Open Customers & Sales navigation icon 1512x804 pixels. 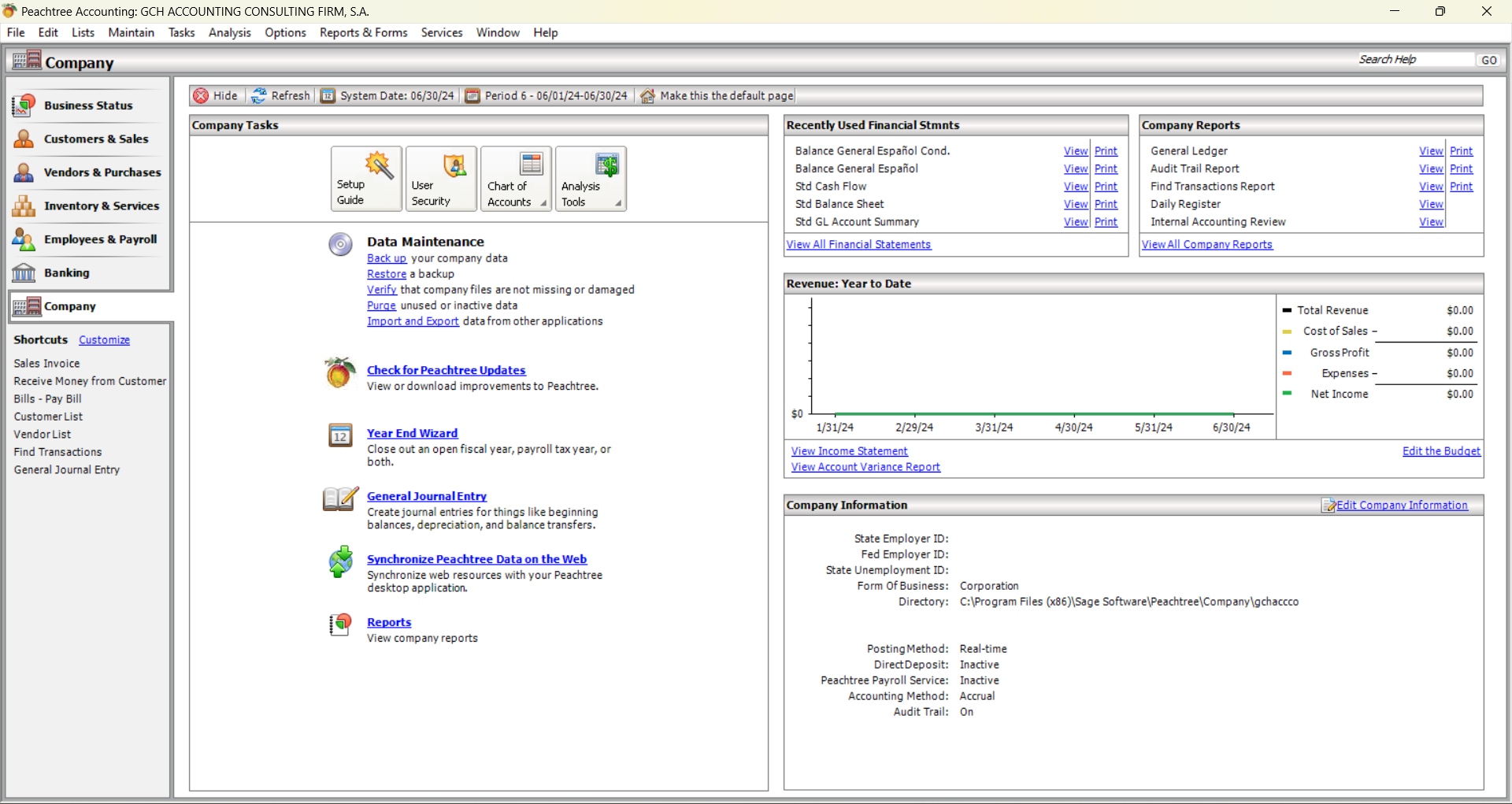[x=24, y=139]
